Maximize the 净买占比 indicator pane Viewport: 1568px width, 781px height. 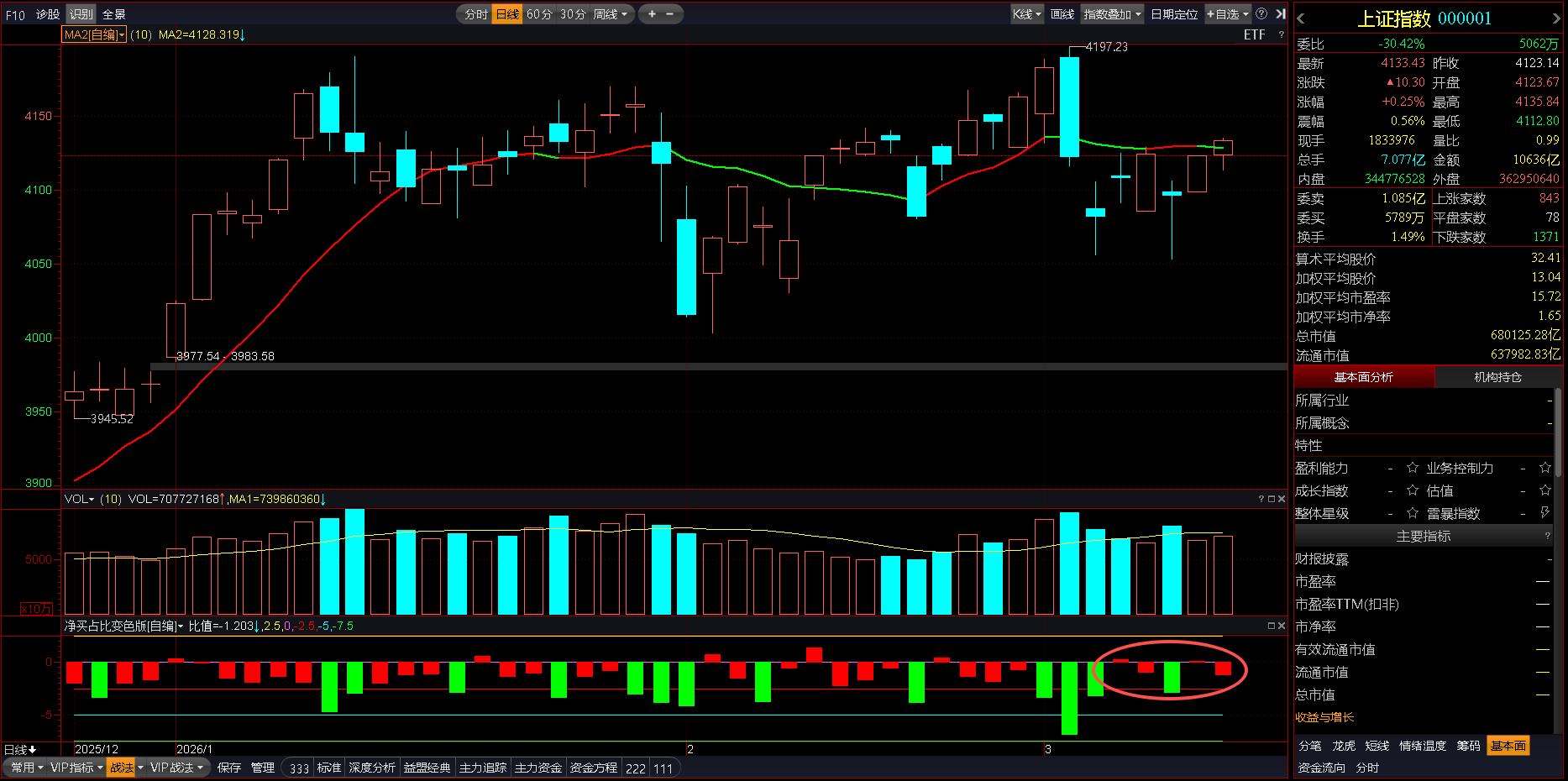point(1271,626)
